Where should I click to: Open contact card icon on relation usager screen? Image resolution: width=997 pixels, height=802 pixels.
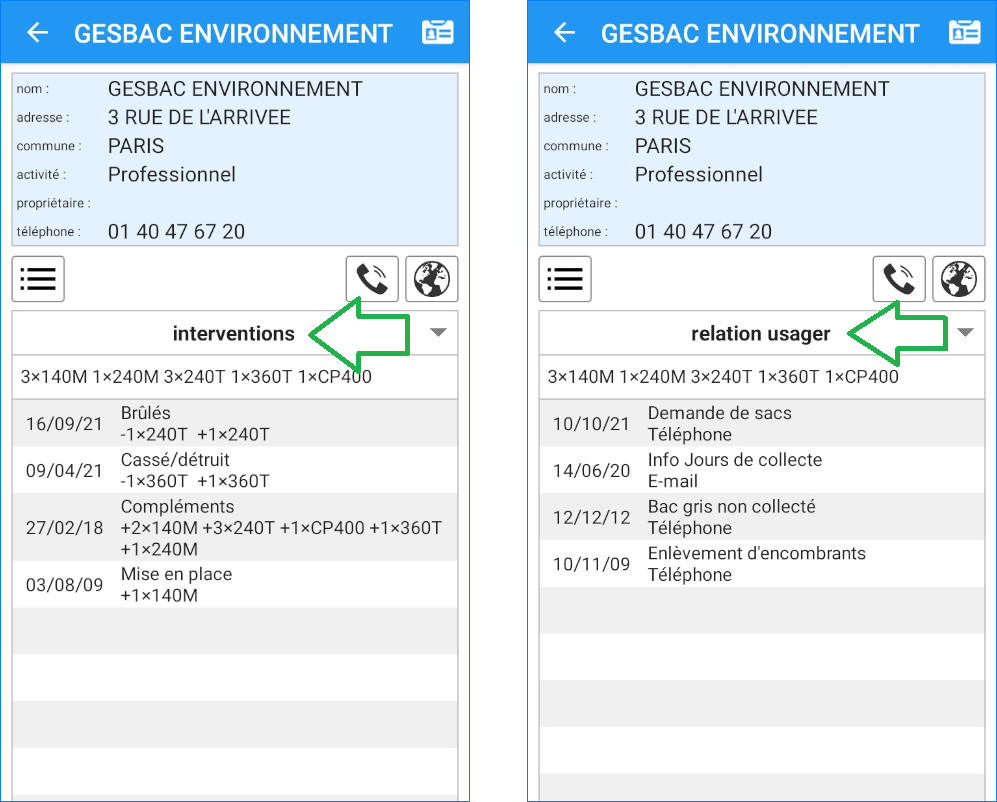965,32
